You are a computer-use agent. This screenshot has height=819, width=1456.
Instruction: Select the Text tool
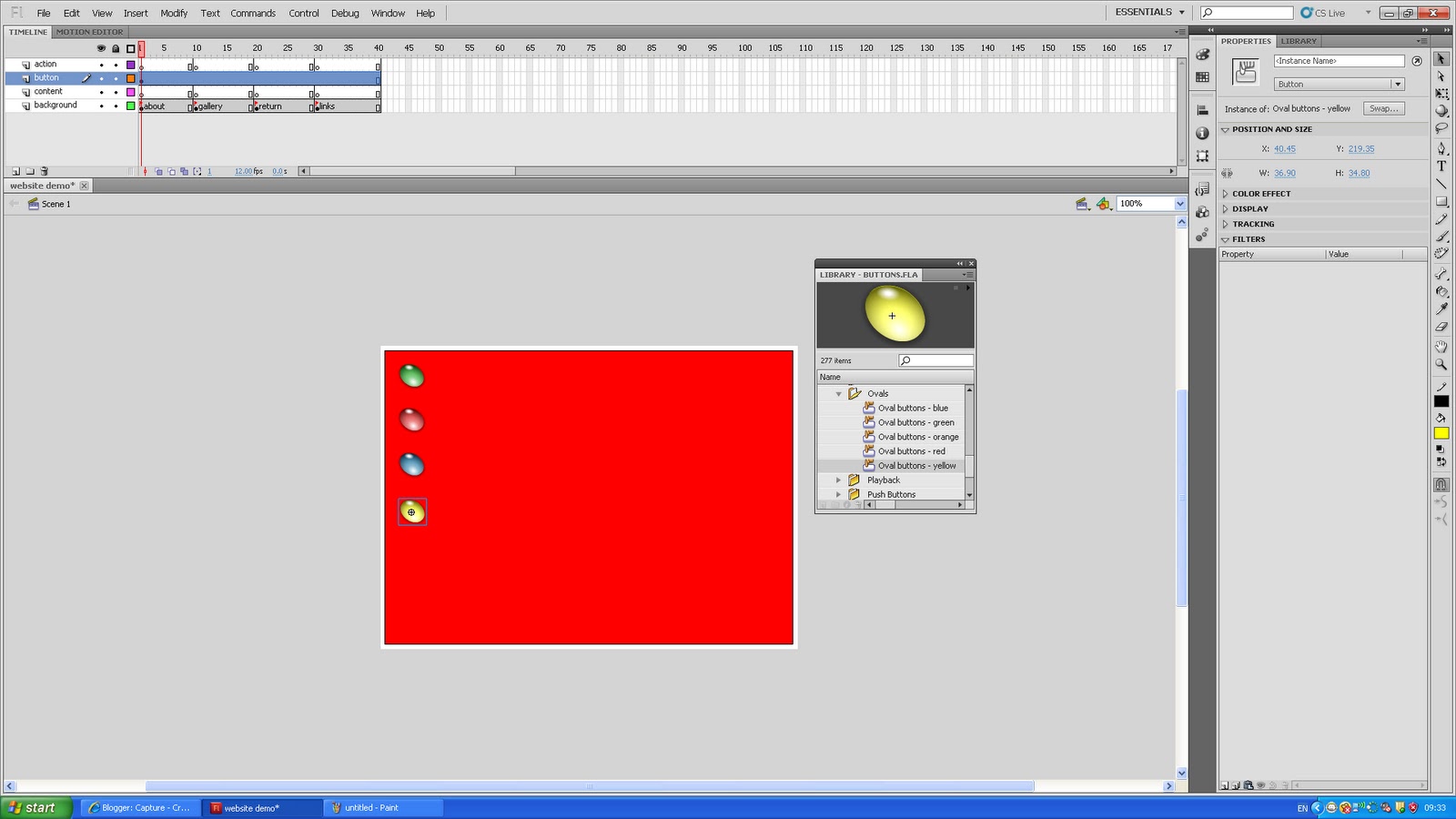(1441, 166)
